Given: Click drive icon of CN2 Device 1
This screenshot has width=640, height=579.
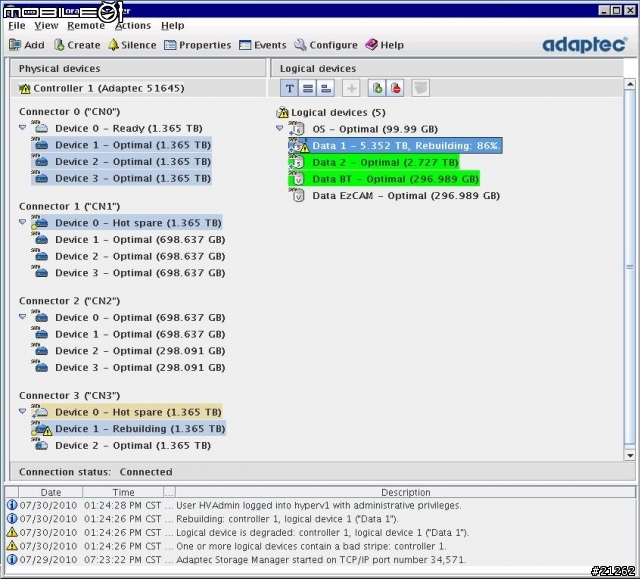Looking at the screenshot, I should pyautogui.click(x=40, y=334).
